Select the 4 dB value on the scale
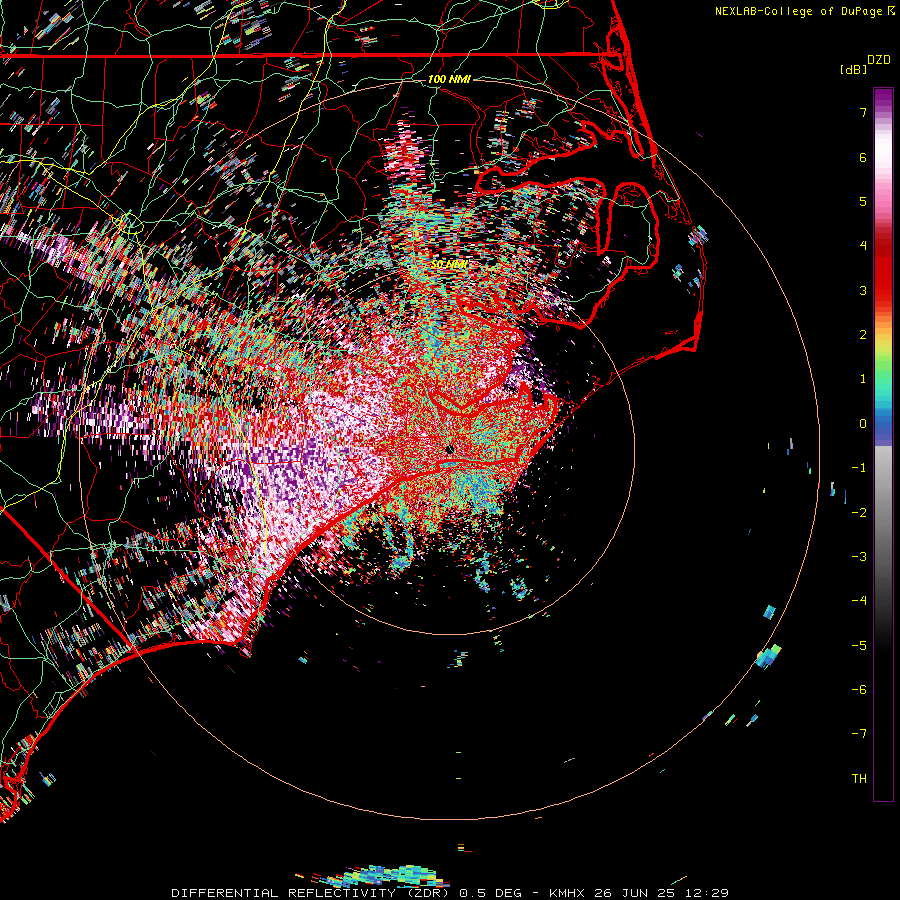The height and width of the screenshot is (900, 900). coord(863,246)
